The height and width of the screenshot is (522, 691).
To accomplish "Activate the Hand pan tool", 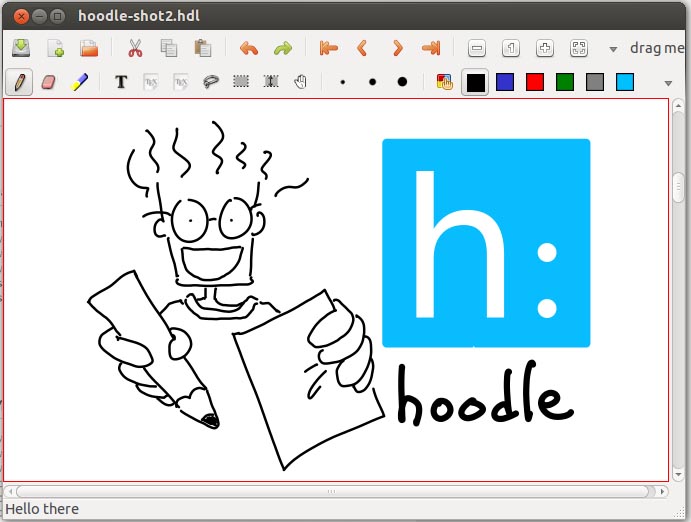I will click(301, 82).
